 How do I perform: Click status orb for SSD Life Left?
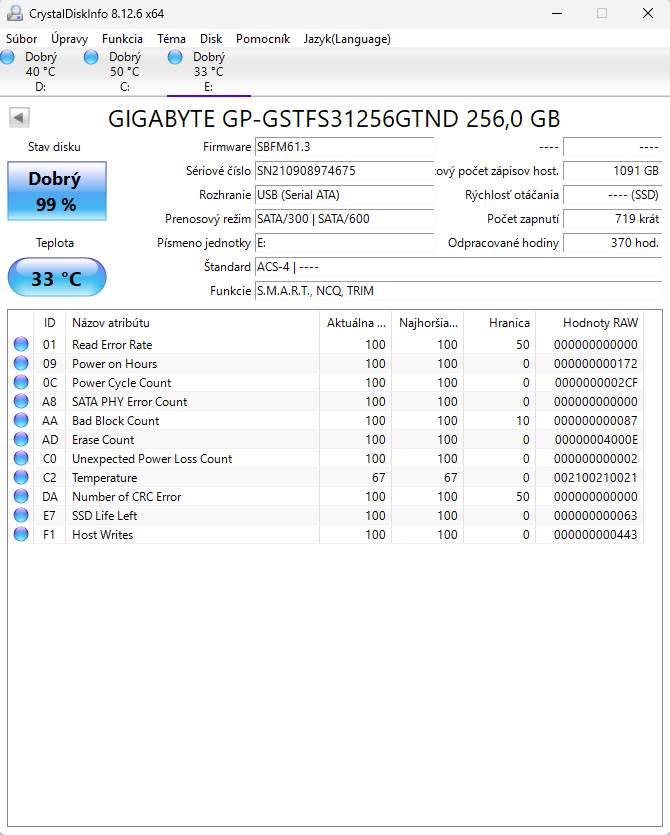(x=21, y=515)
